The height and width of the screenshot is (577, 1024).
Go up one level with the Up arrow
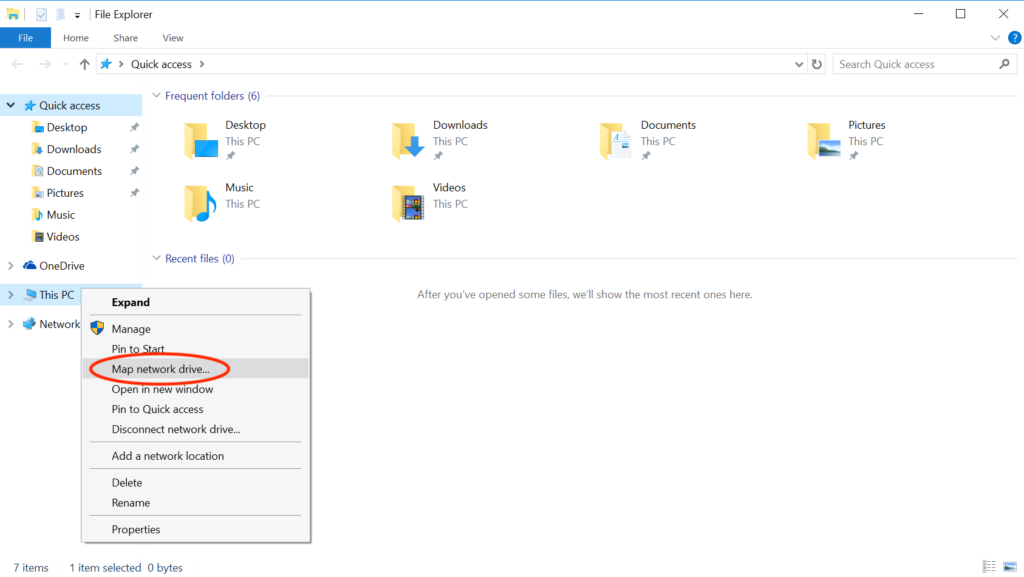[84, 64]
